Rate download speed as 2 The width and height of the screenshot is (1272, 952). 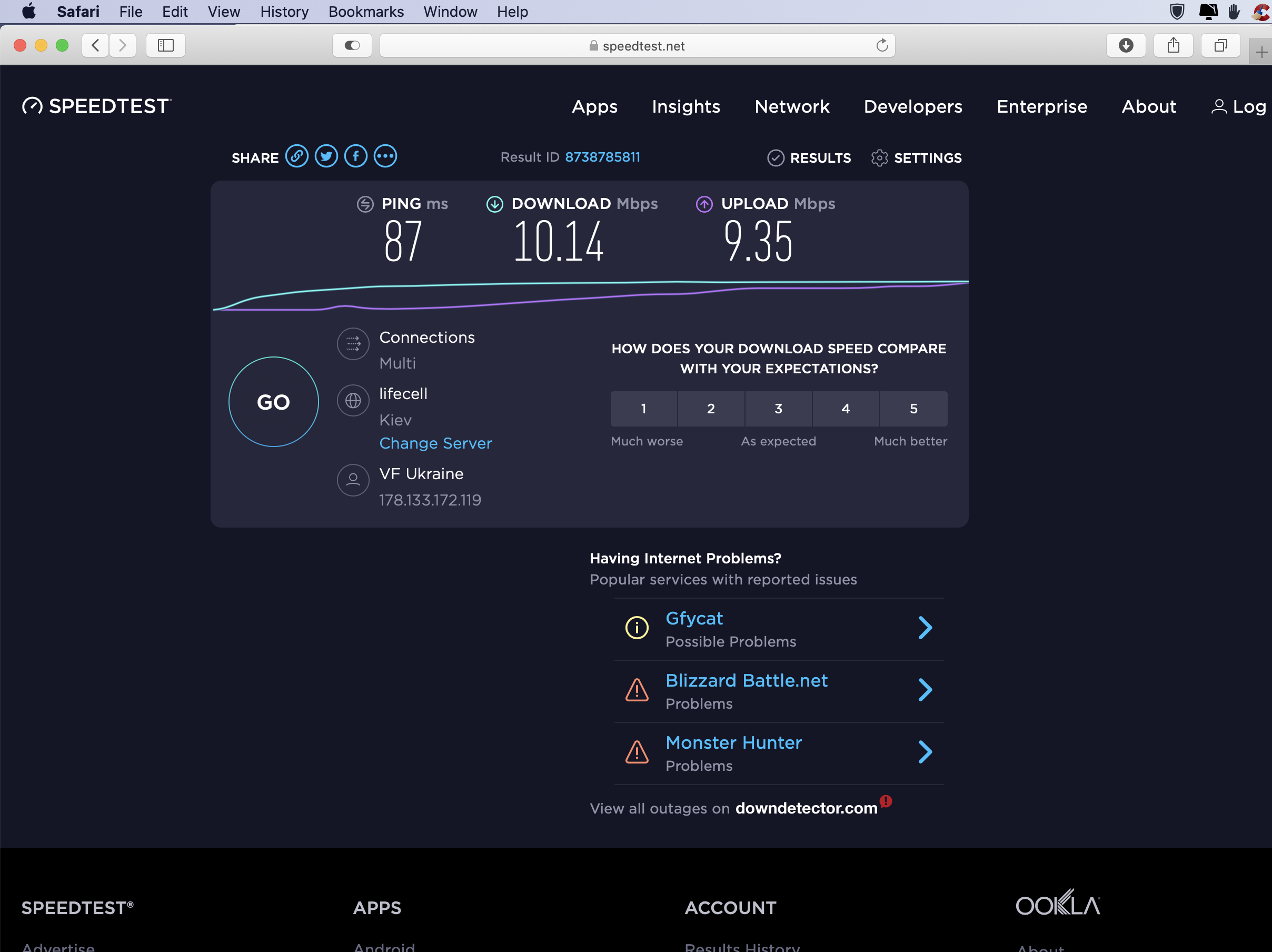pyautogui.click(x=711, y=409)
